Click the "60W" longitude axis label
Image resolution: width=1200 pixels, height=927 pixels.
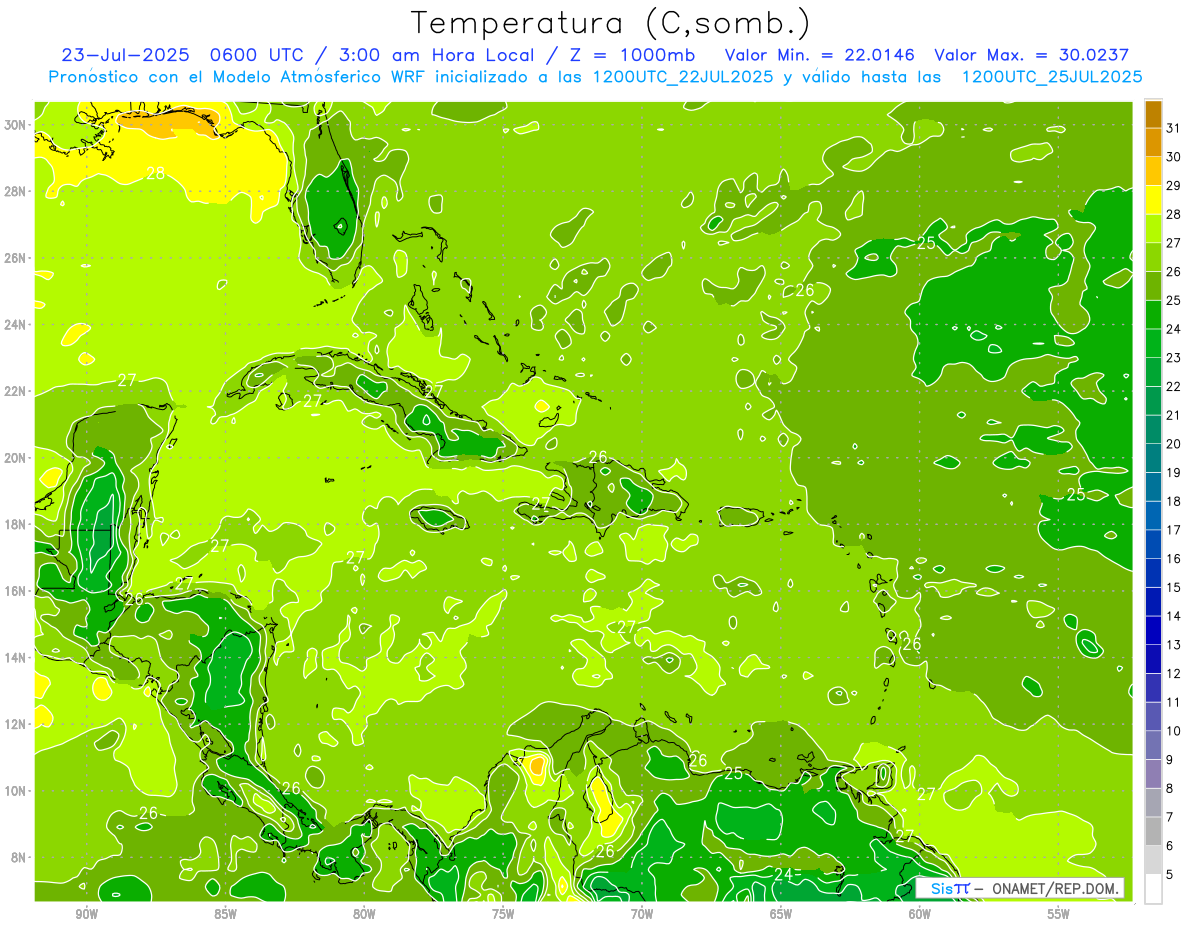(x=920, y=915)
